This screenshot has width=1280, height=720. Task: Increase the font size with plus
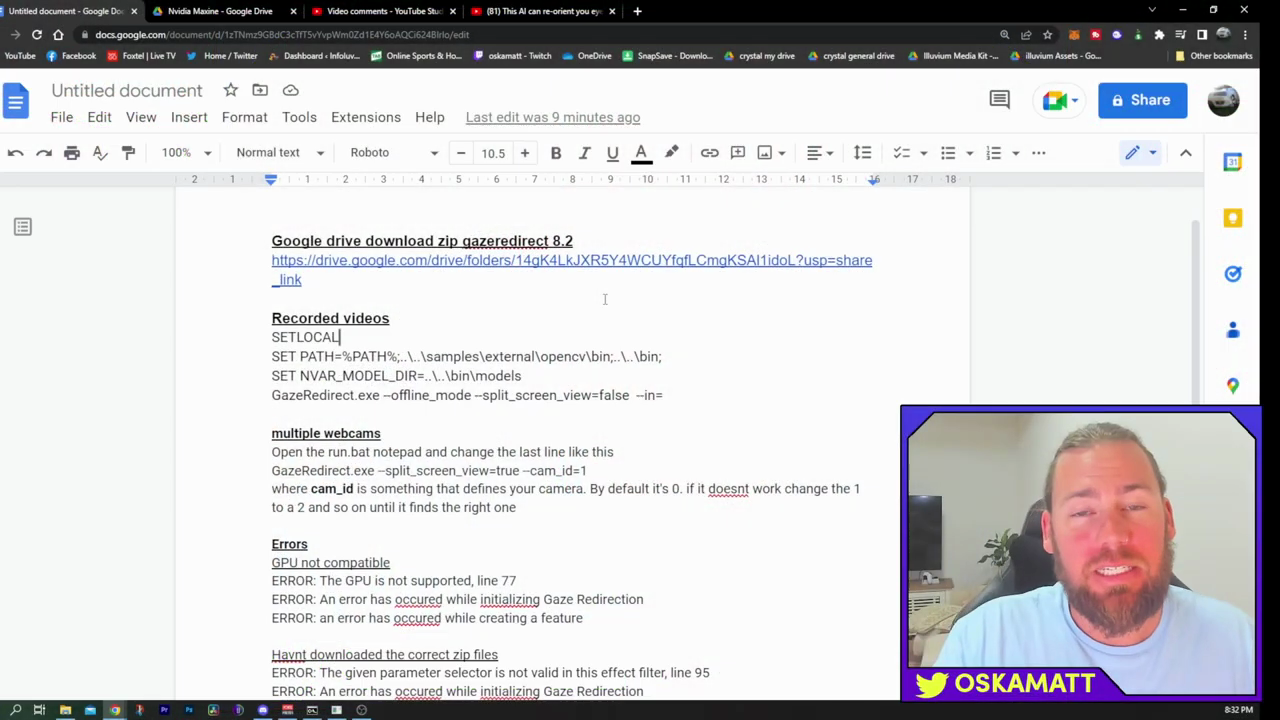tap(525, 153)
